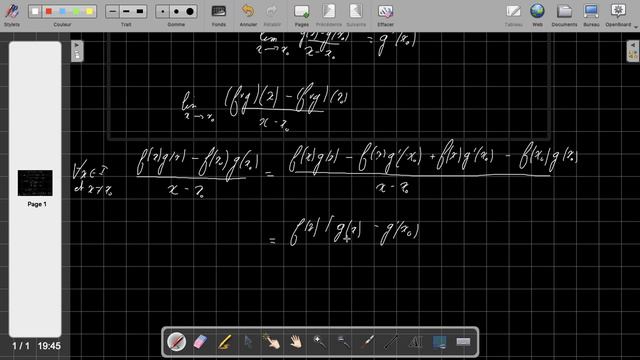Select the Capture part of screen tool
Screen dimensions: 640x360
coord(439,342)
